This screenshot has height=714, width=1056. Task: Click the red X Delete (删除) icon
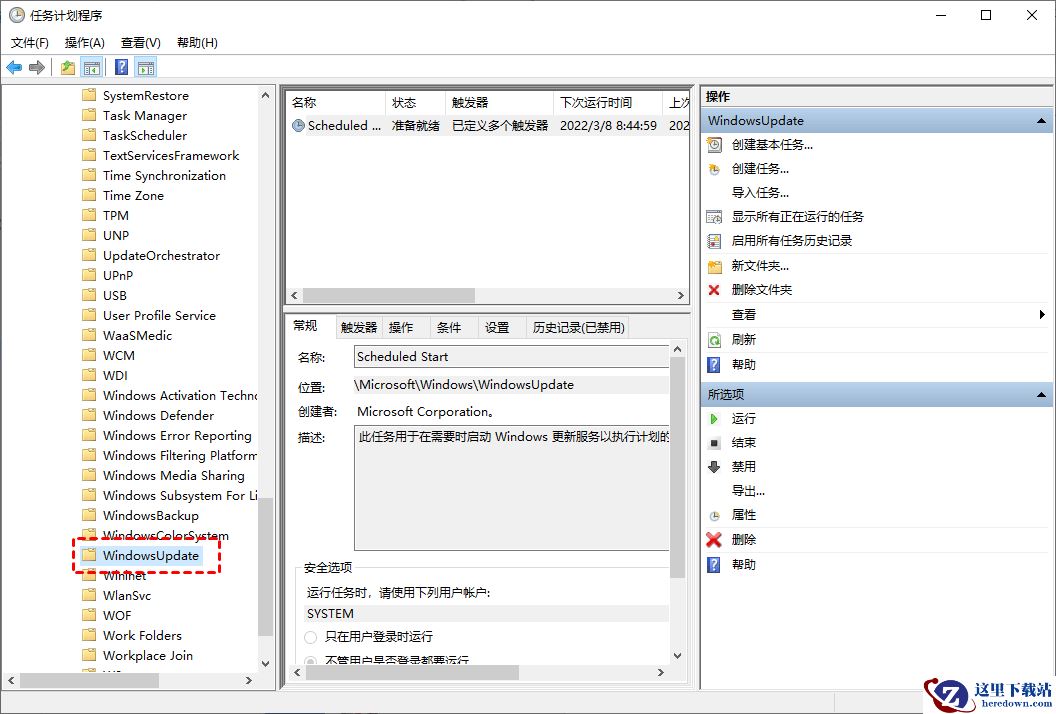[714, 540]
